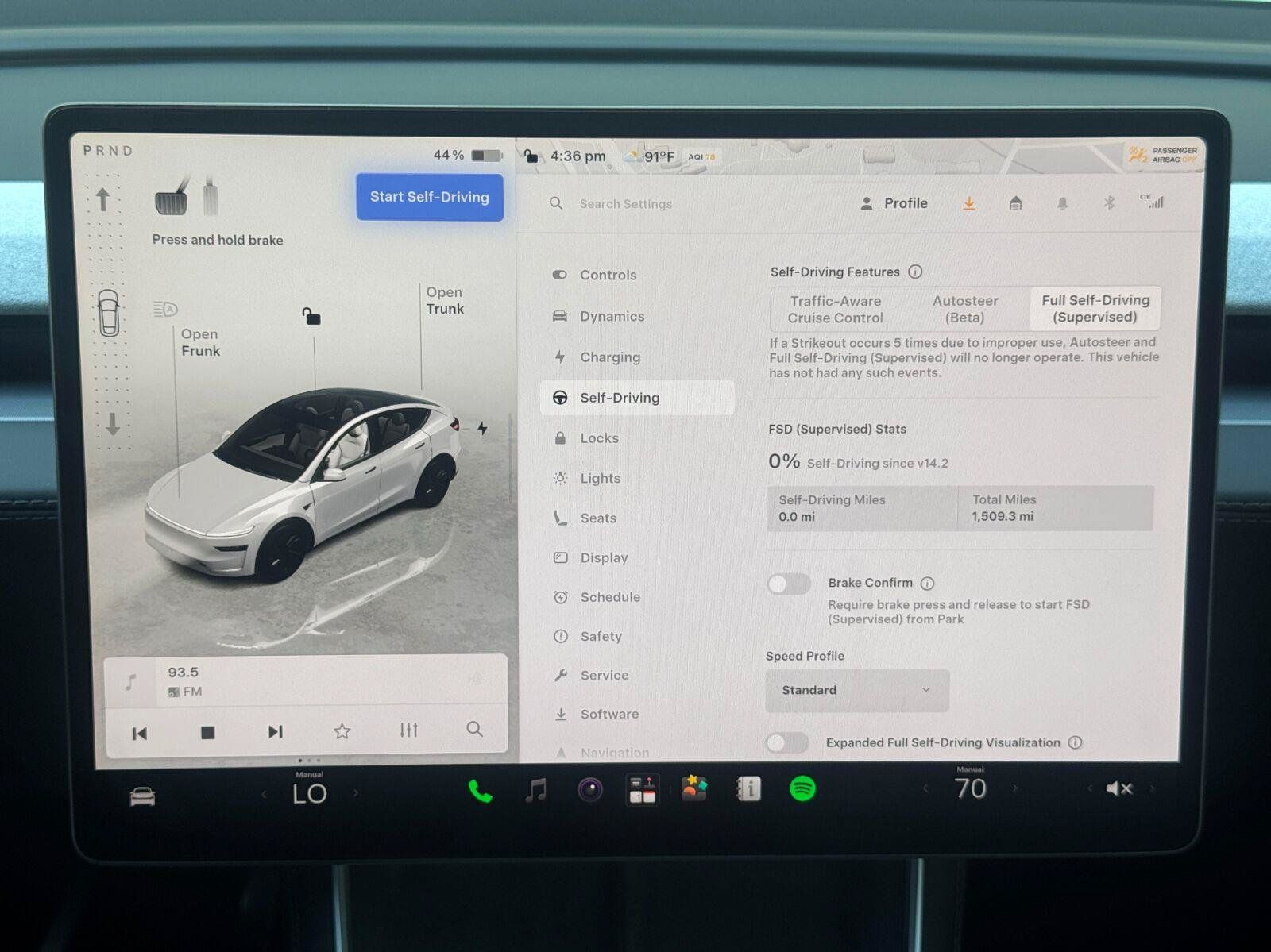Tap the charge port lightning bolt icon
The height and width of the screenshot is (952, 1271).
(x=482, y=428)
